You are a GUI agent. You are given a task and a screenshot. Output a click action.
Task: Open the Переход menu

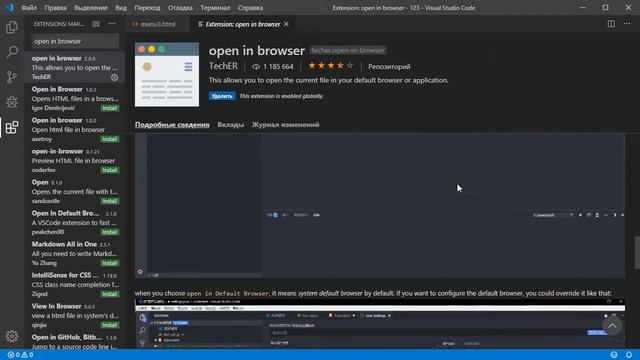click(x=147, y=8)
